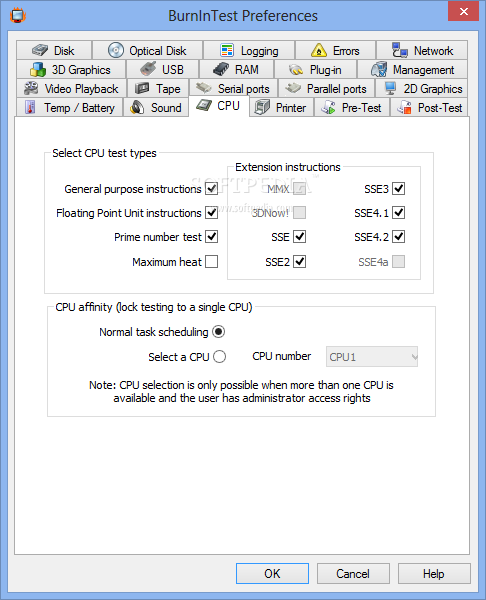486x600 pixels.
Task: Click the film camera icon for Video Playback
Action: point(31,88)
